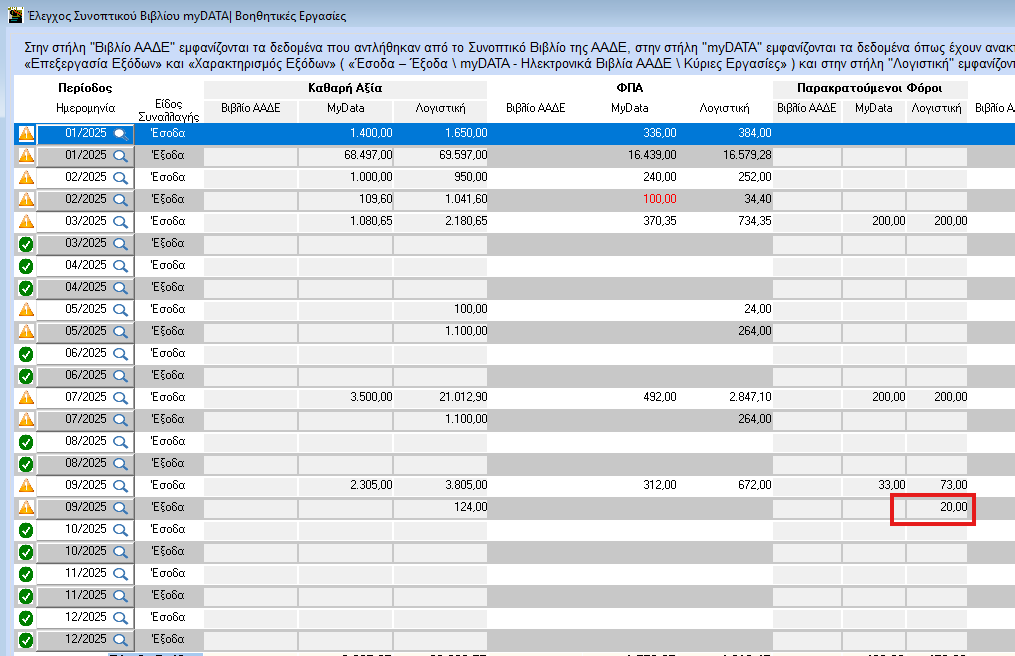Click the Ημερομηνία column header
The width and height of the screenshot is (1015, 656).
point(85,107)
